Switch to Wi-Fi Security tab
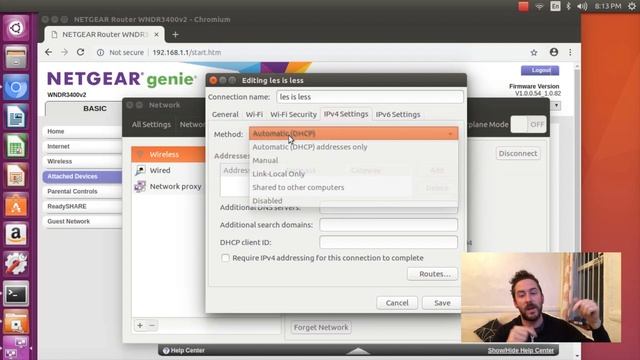Screen dimensions: 640x360 pyautogui.click(x=293, y=114)
